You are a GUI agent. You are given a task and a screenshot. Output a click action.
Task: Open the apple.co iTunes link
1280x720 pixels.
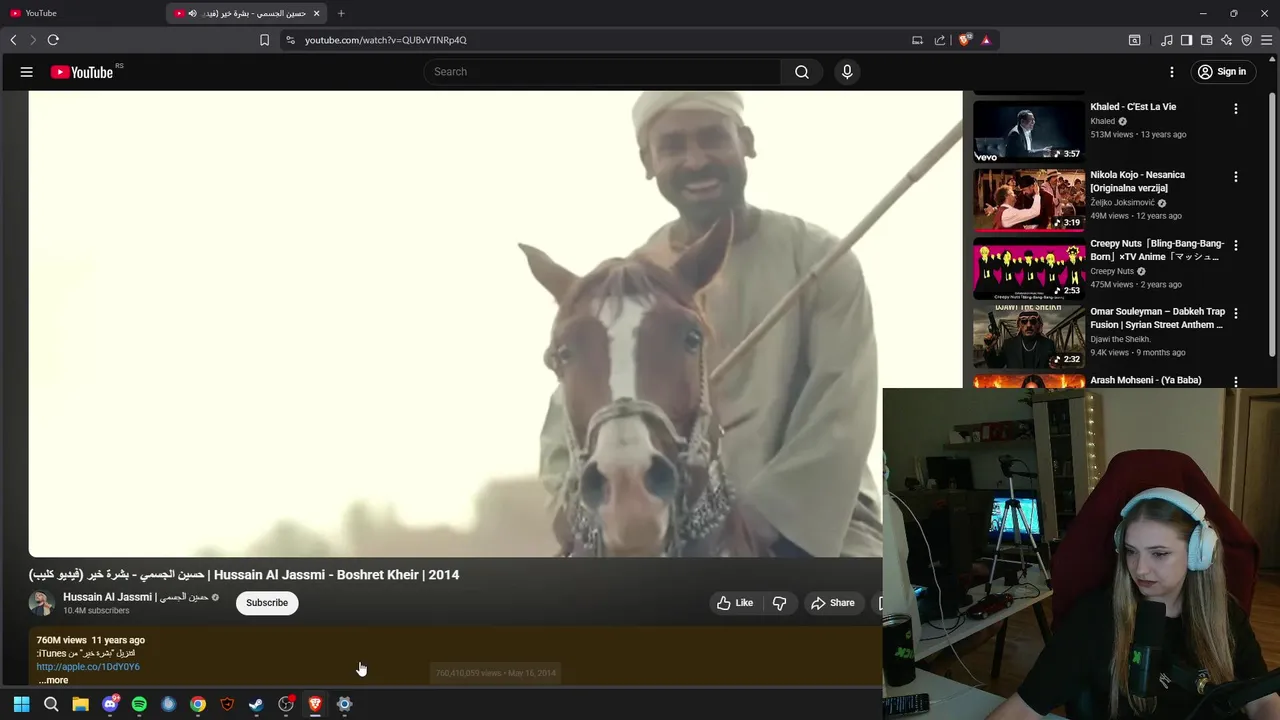click(x=88, y=667)
